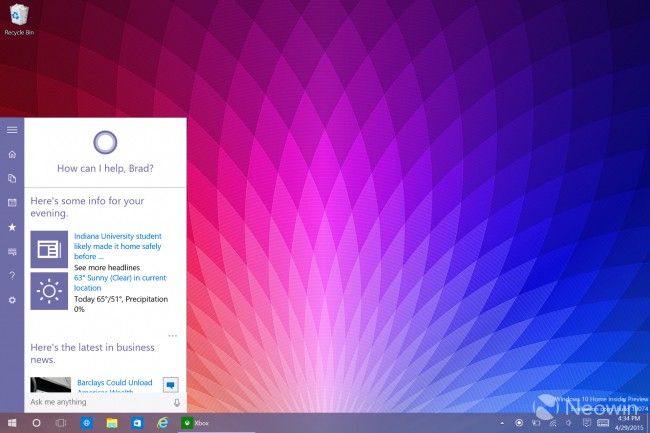Go to Cortana Home icon
This screenshot has width=650, height=433.
click(x=12, y=154)
